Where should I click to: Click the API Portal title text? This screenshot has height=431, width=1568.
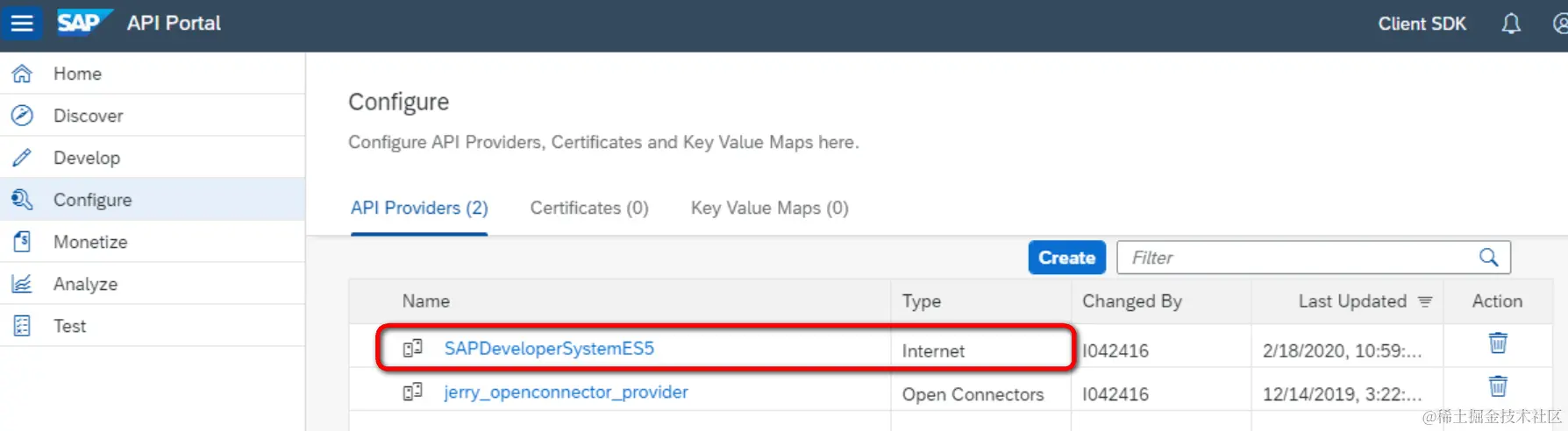174,23
